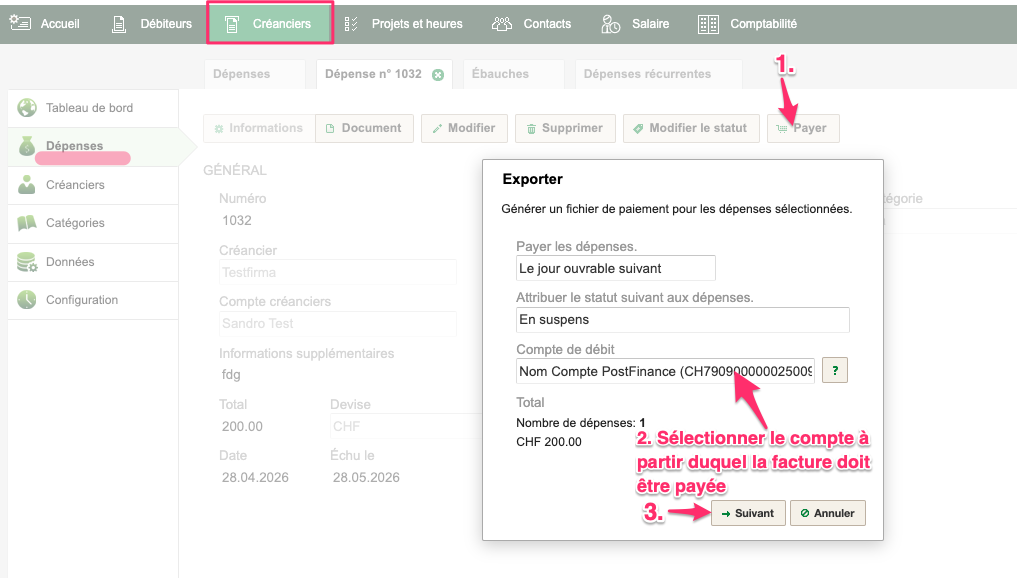Open Configuration in sidebar
Viewport: 1017px width, 578px height.
(93, 300)
